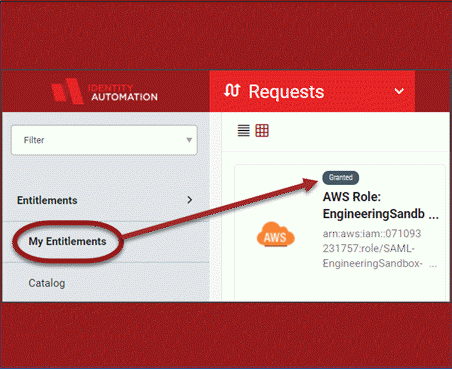Click the Granted status badge

[341, 178]
